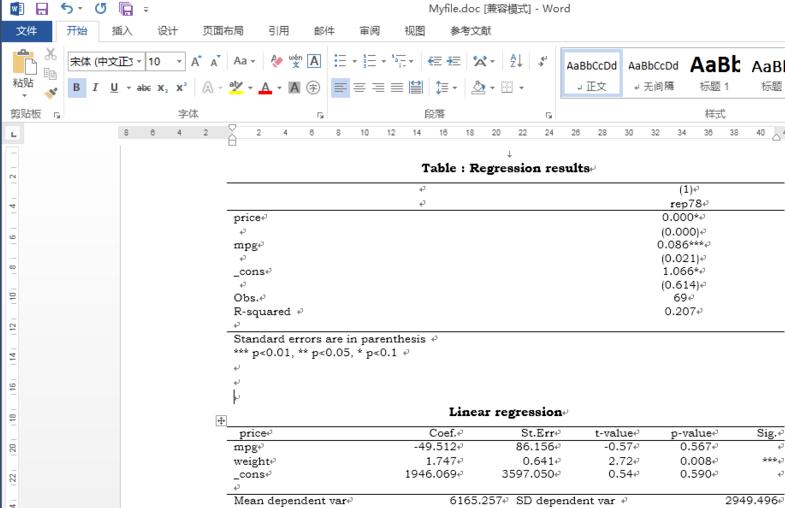Viewport: 785px width, 508px height.
Task: Click the Undo arrow icon
Action: click(x=67, y=9)
